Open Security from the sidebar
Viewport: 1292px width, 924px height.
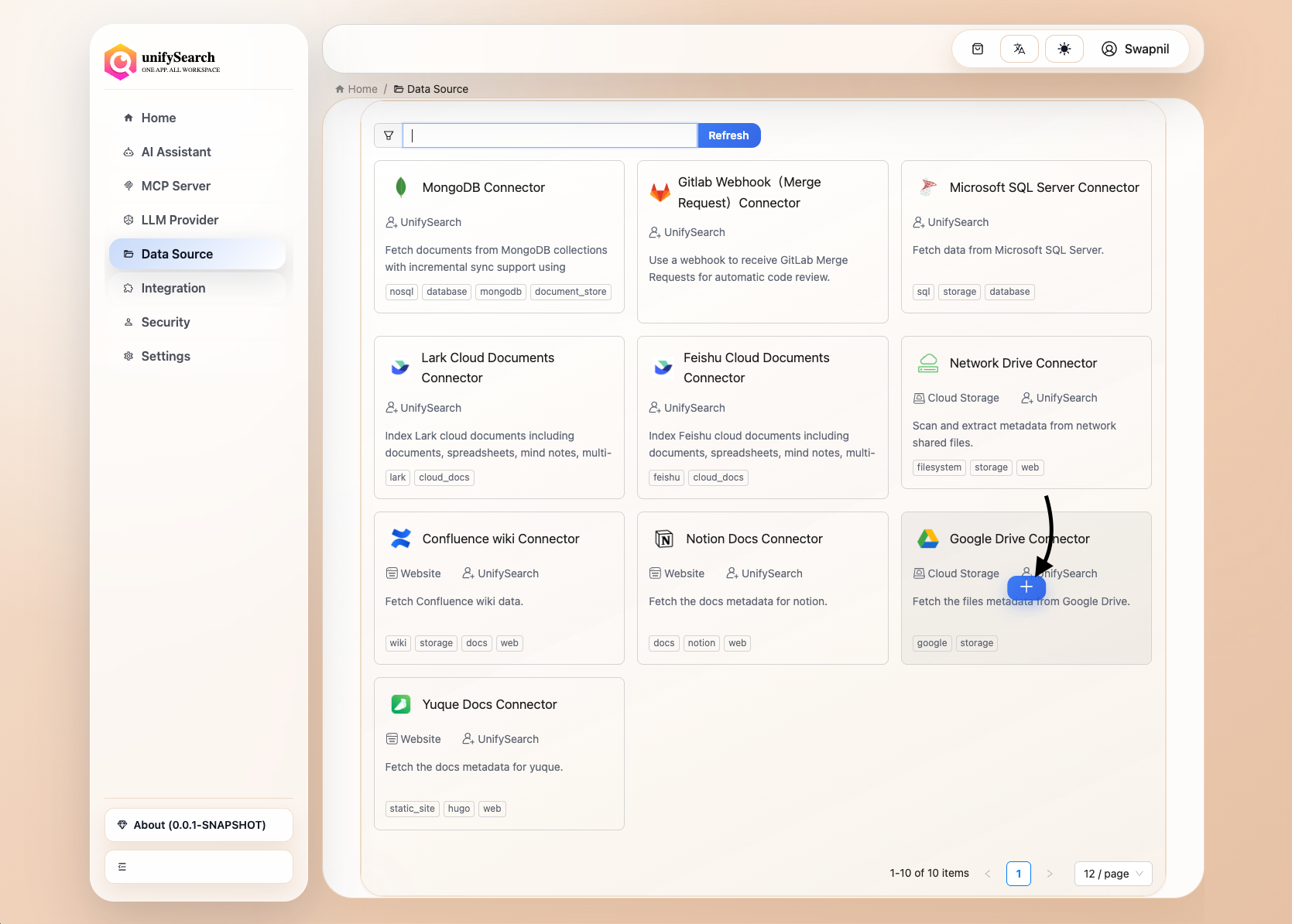[x=165, y=322]
